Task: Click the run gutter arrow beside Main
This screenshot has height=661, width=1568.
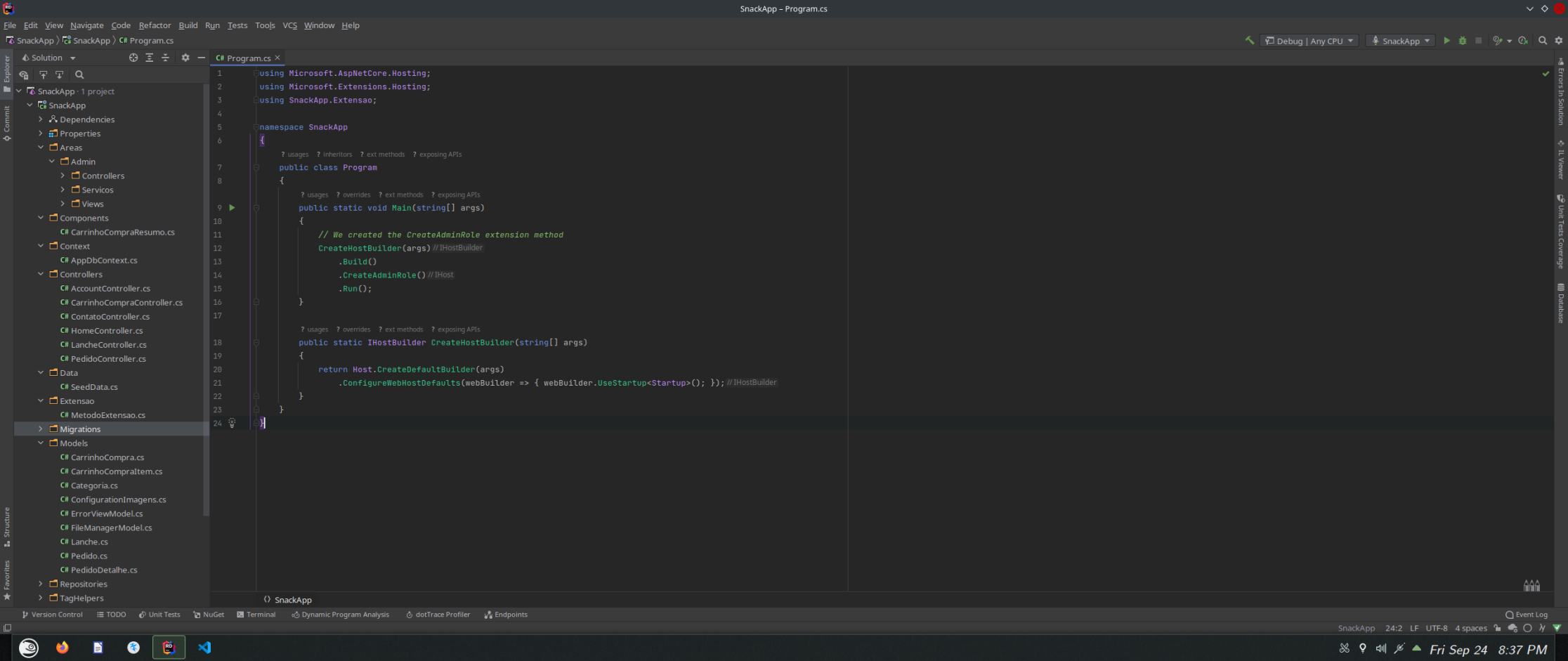Action: coord(232,208)
